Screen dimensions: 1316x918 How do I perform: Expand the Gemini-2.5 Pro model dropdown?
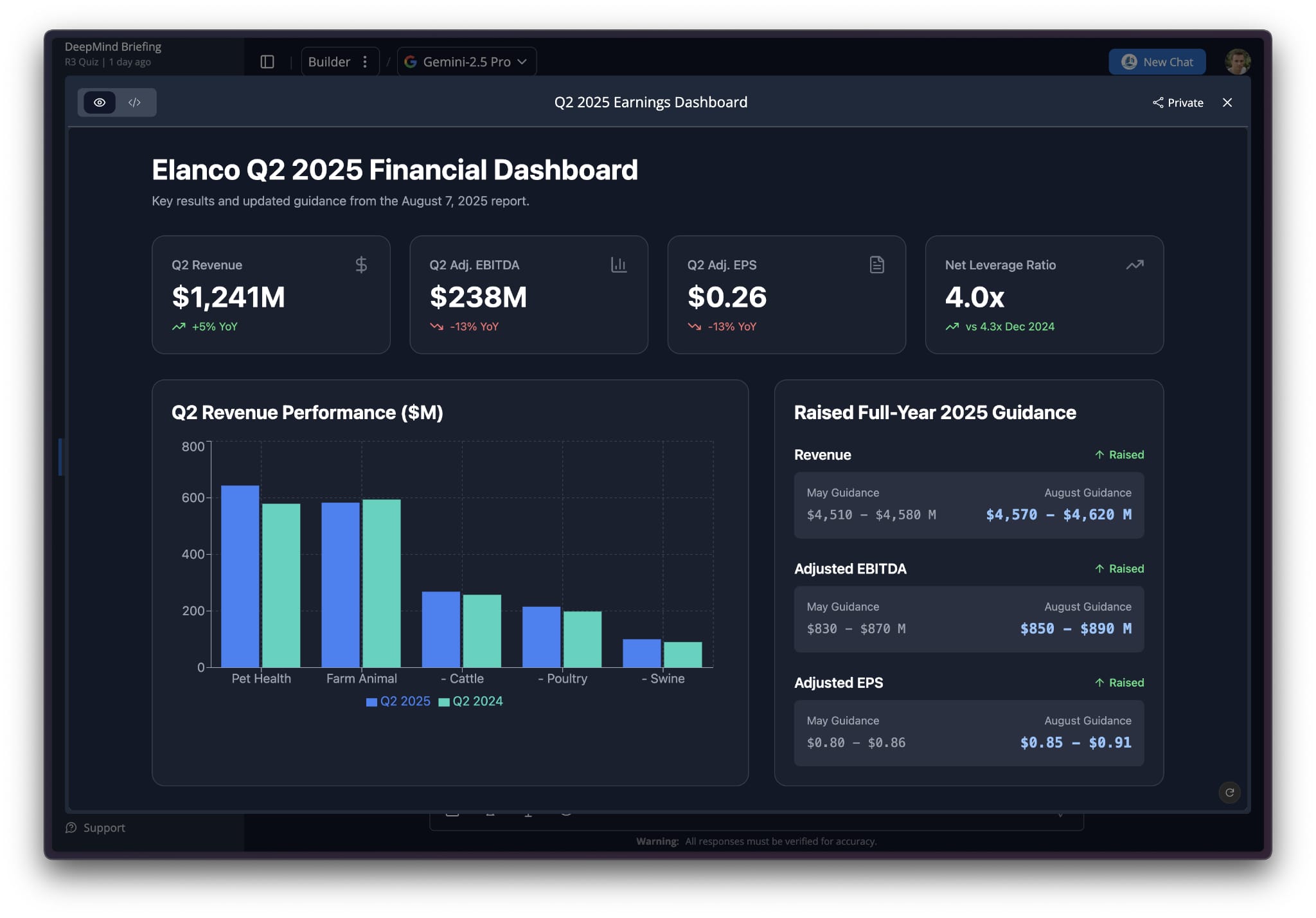tap(467, 62)
